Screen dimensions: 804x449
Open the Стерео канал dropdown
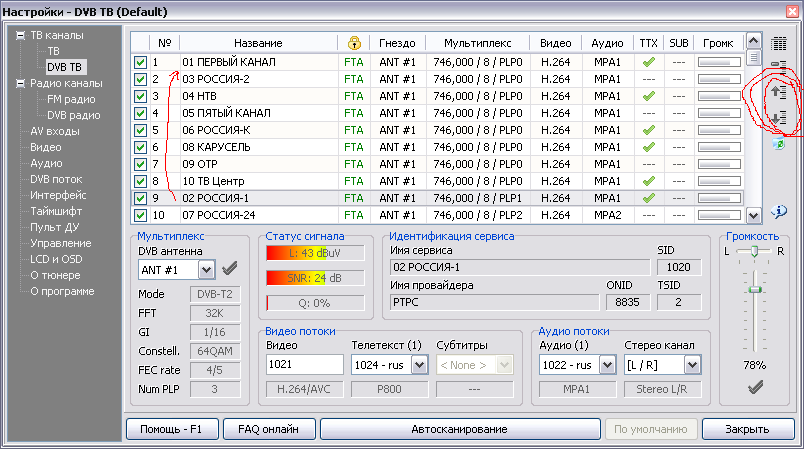(692, 365)
